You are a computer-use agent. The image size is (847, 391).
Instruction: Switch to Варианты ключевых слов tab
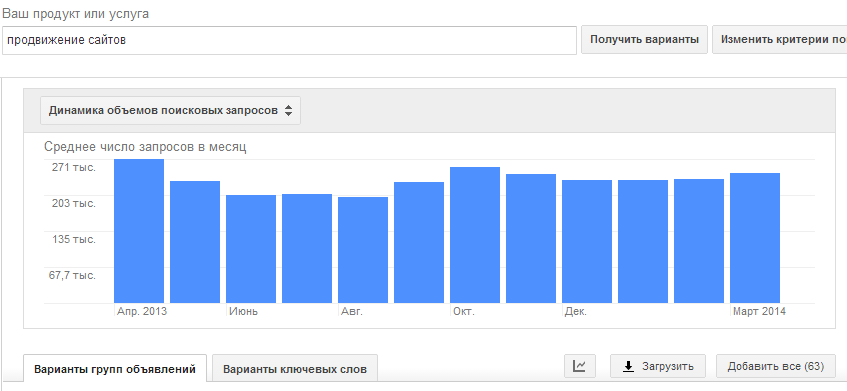pyautogui.click(x=295, y=369)
